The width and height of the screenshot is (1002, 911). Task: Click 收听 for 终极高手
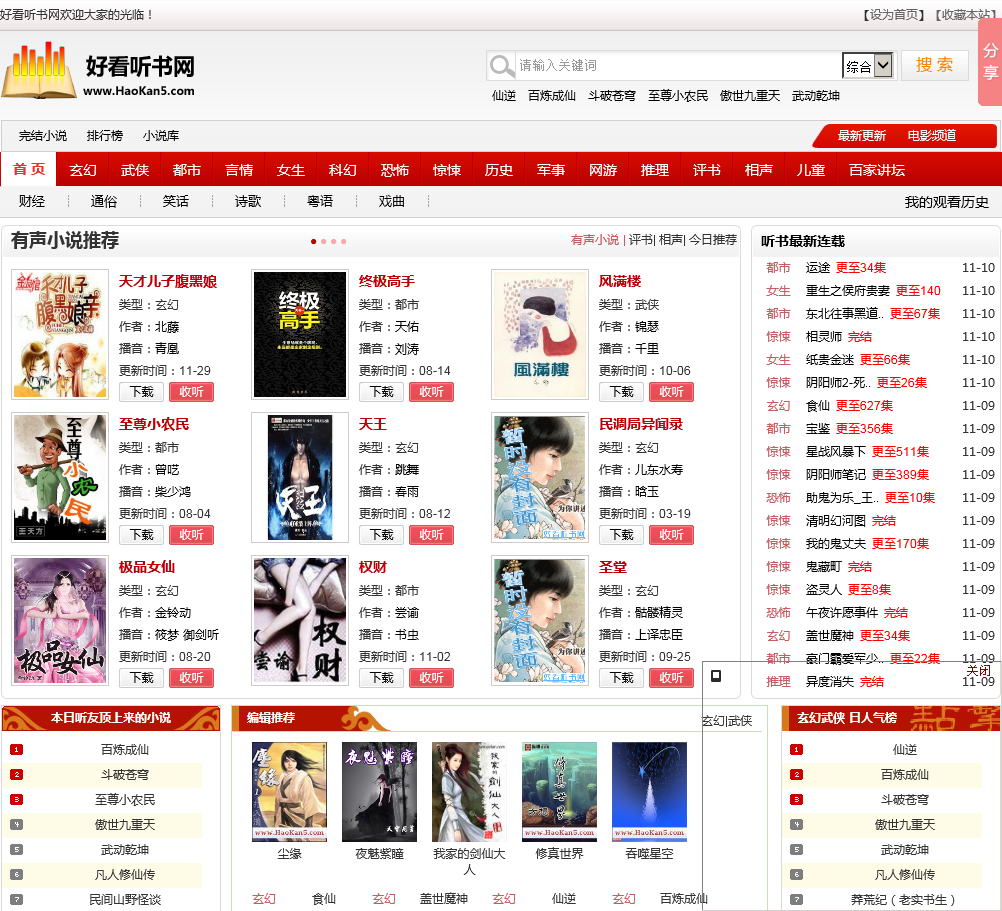[x=431, y=392]
